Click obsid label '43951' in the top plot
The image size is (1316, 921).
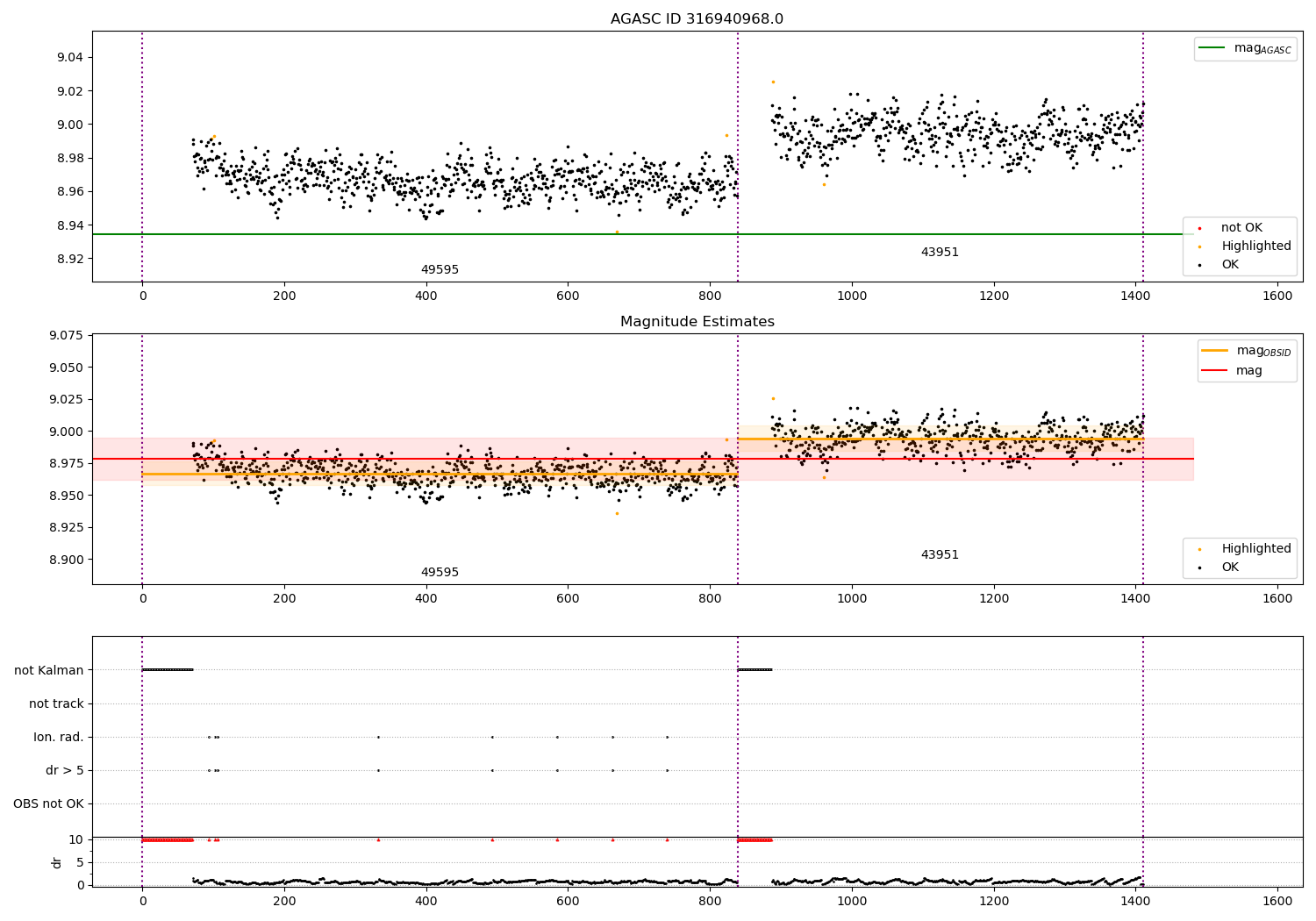tap(940, 253)
